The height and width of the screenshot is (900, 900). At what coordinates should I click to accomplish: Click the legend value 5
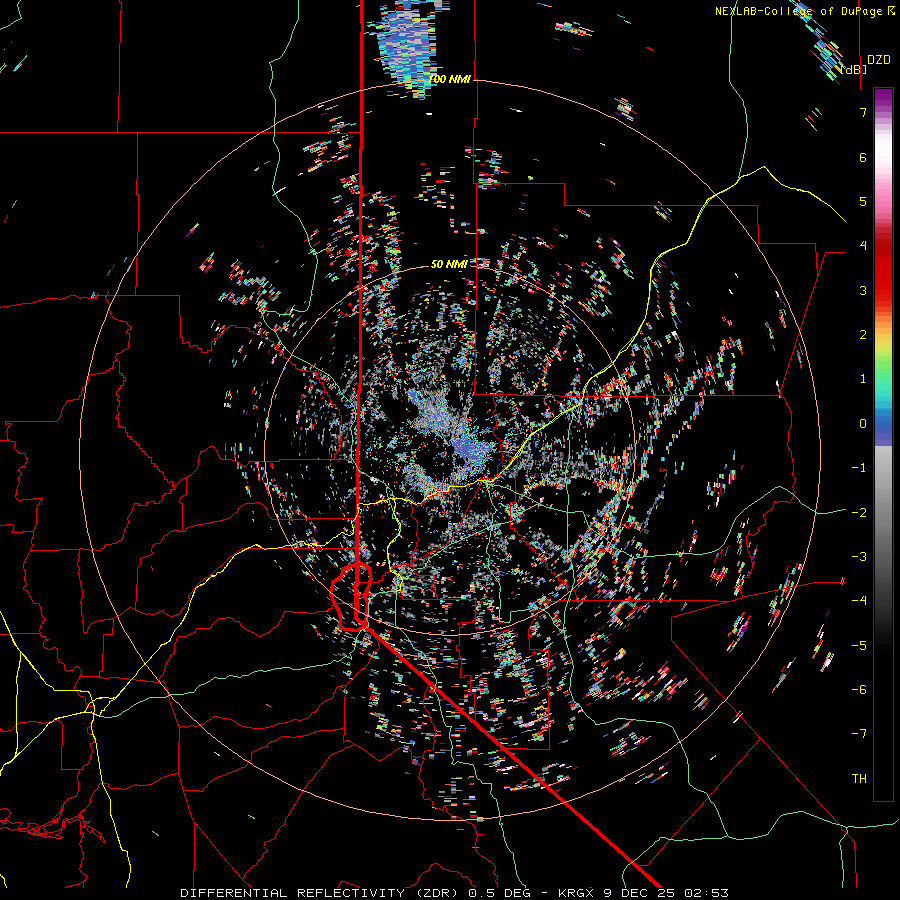(863, 201)
